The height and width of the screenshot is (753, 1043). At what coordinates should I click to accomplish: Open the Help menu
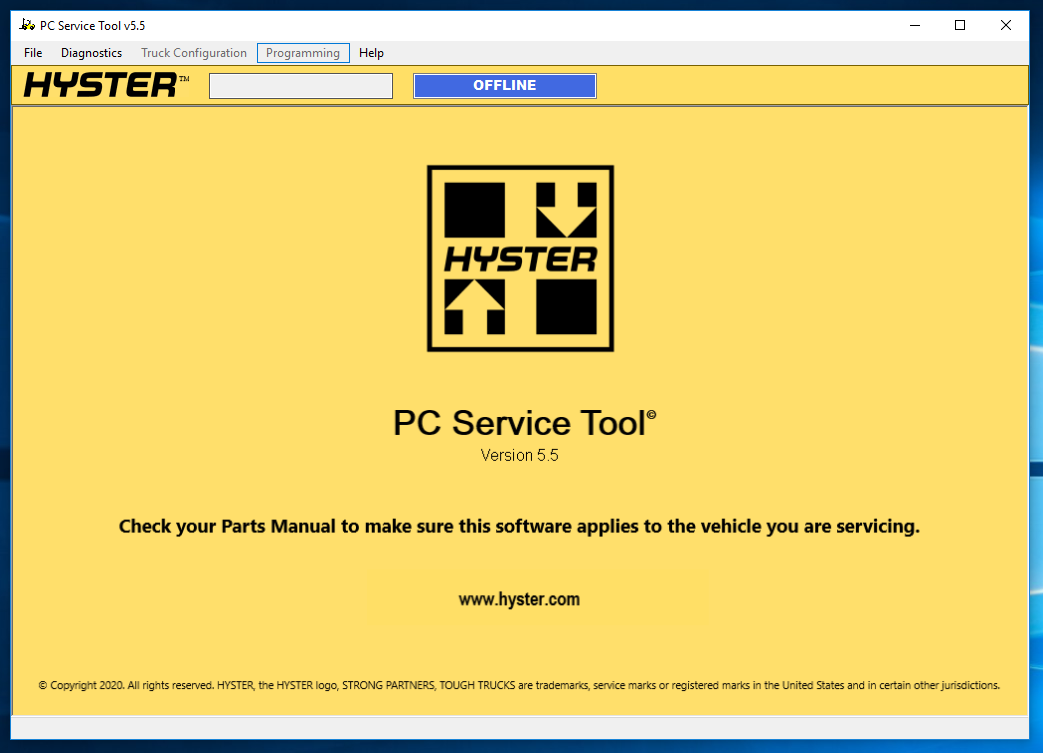pos(371,53)
